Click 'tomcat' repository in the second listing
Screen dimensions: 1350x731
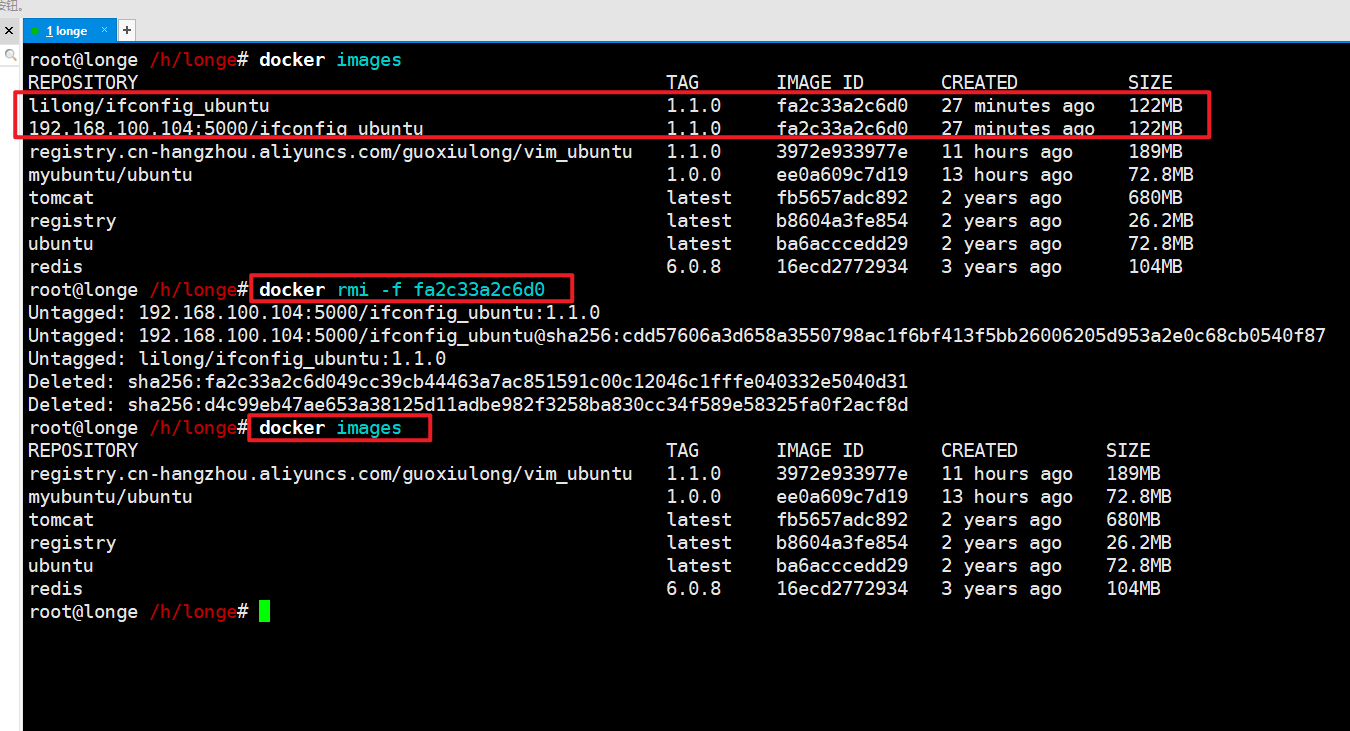click(61, 520)
